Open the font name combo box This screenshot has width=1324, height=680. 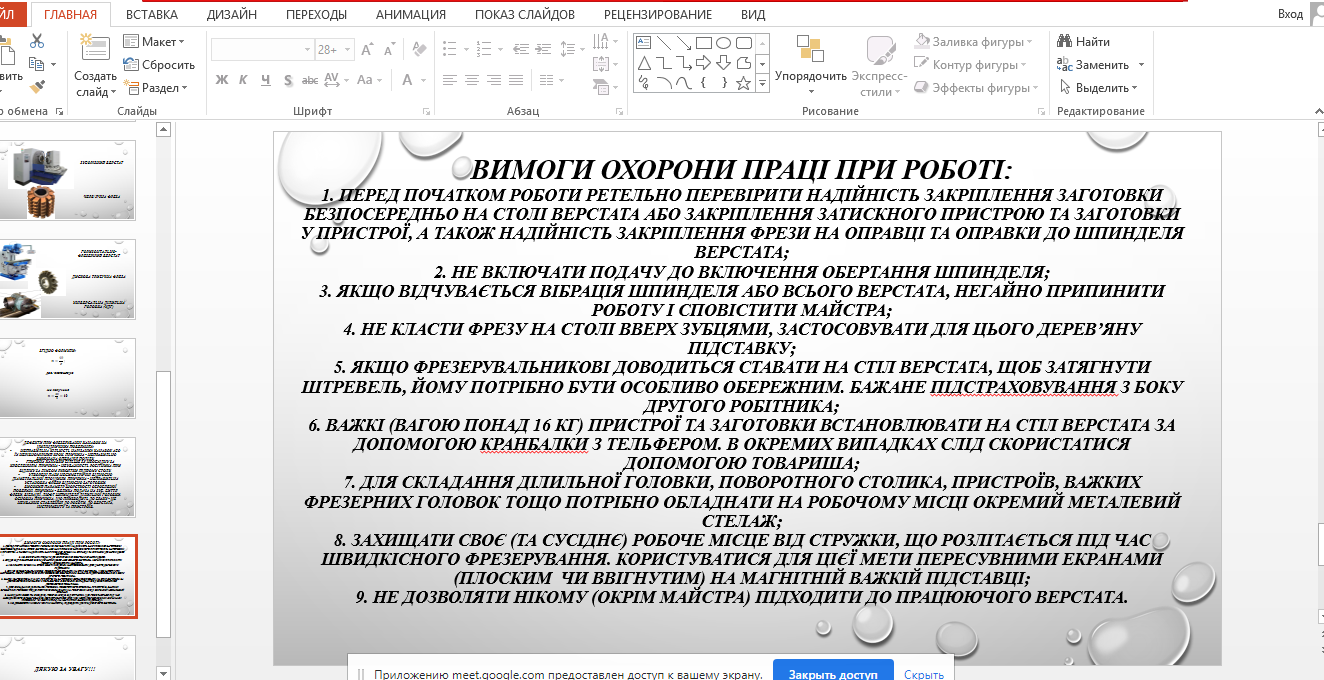pyautogui.click(x=262, y=49)
